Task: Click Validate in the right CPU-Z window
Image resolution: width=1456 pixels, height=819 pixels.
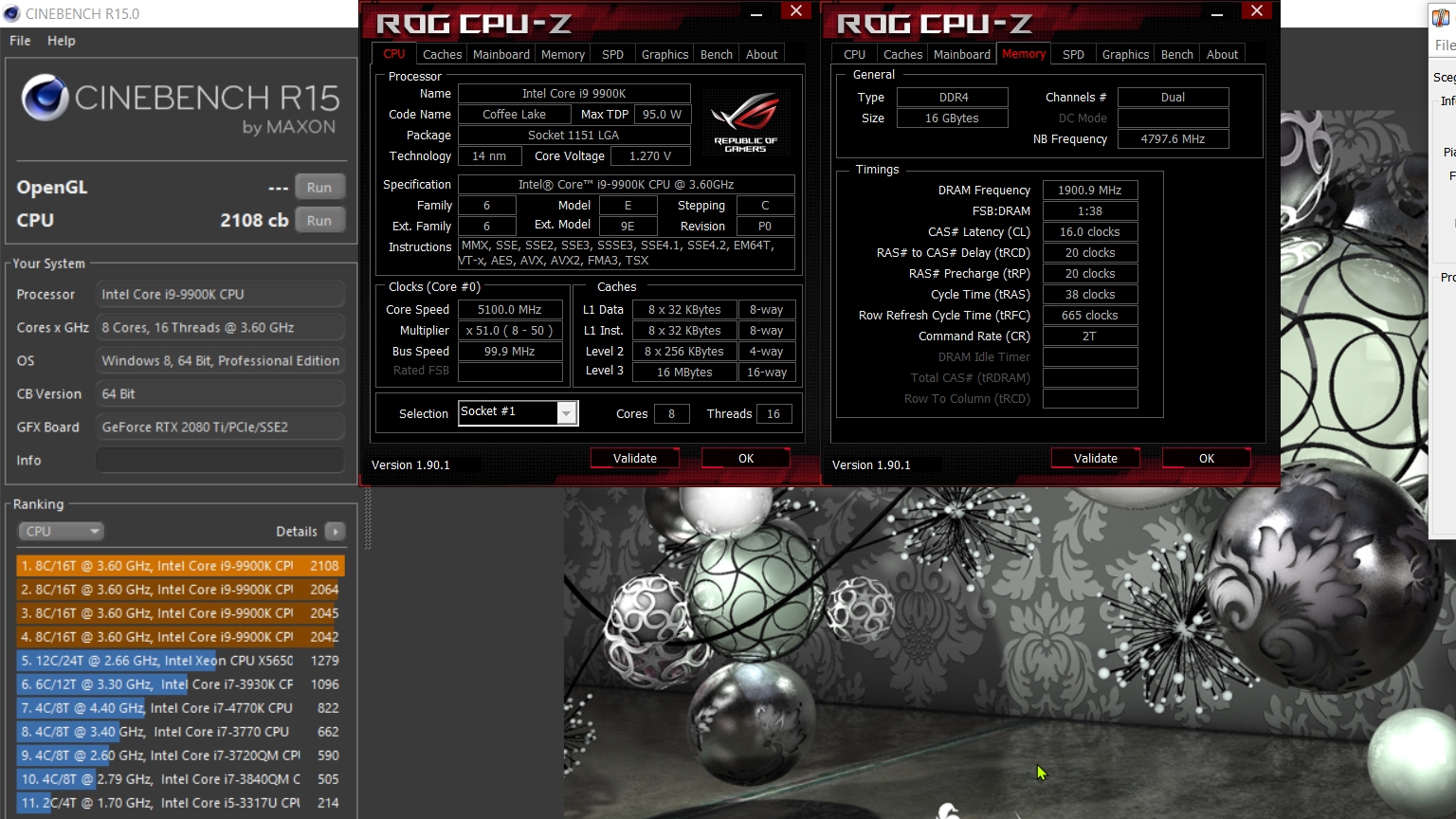Action: pos(1096,458)
